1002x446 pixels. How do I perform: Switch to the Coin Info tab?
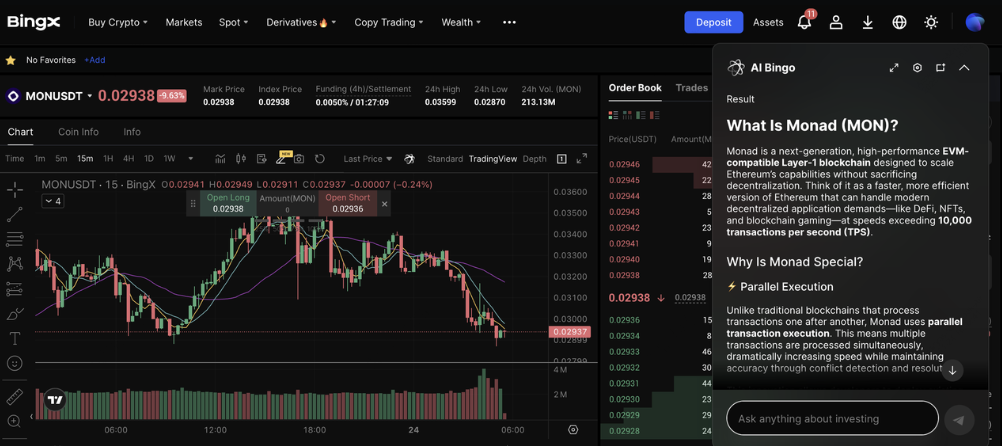(78, 132)
